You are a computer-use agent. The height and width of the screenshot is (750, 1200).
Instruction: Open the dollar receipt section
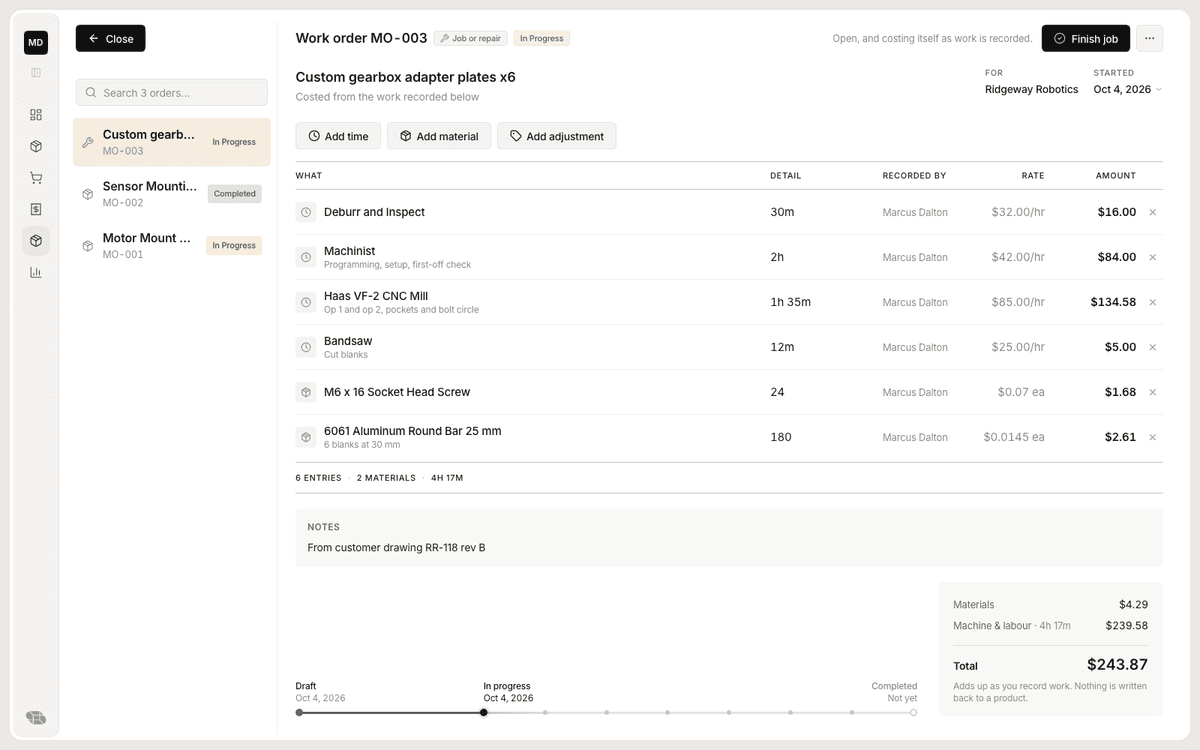[x=36, y=209]
